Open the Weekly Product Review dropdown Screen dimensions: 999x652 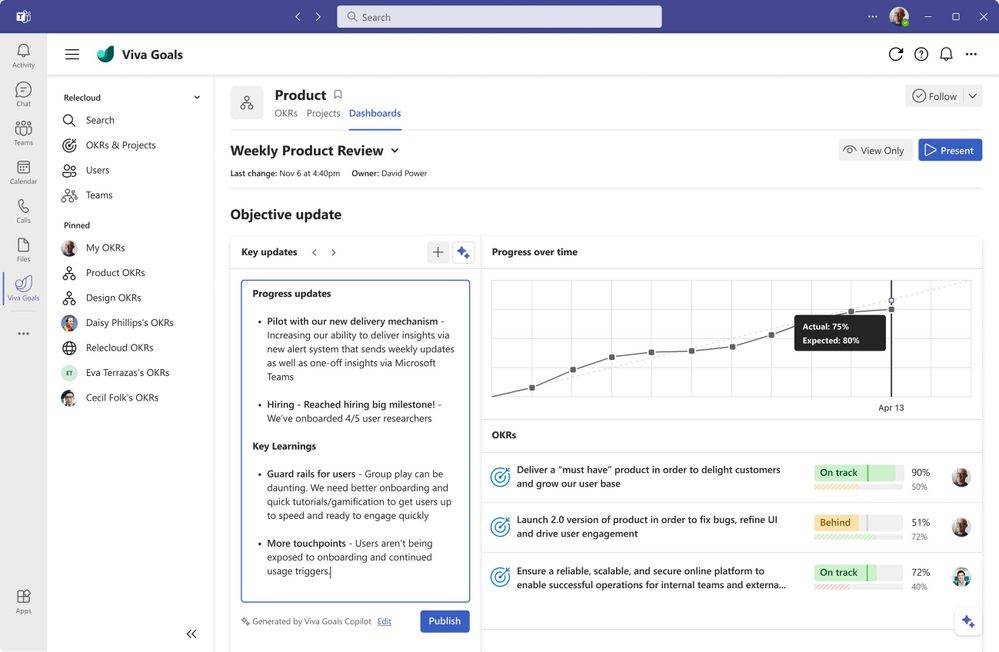(x=395, y=151)
